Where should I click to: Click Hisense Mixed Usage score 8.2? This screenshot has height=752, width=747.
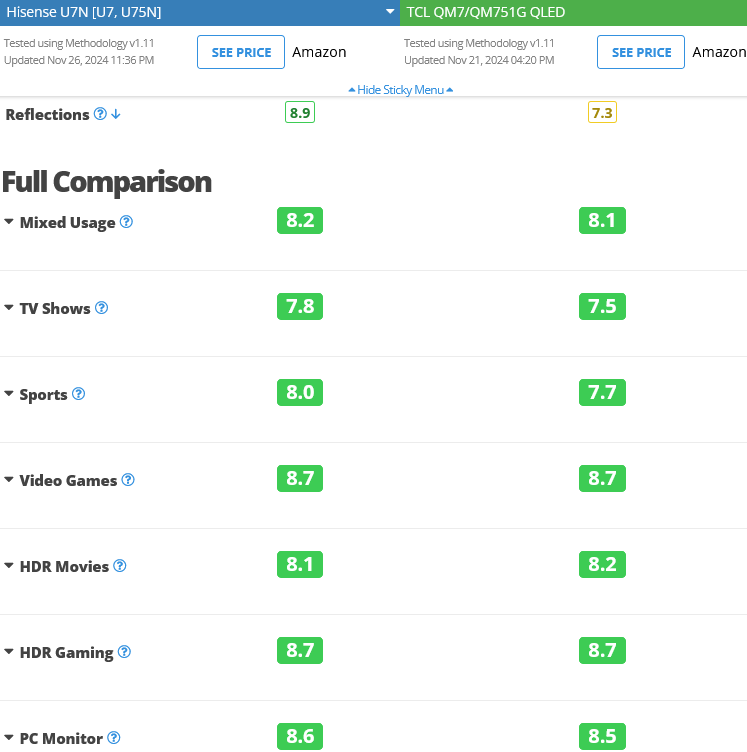tap(300, 221)
